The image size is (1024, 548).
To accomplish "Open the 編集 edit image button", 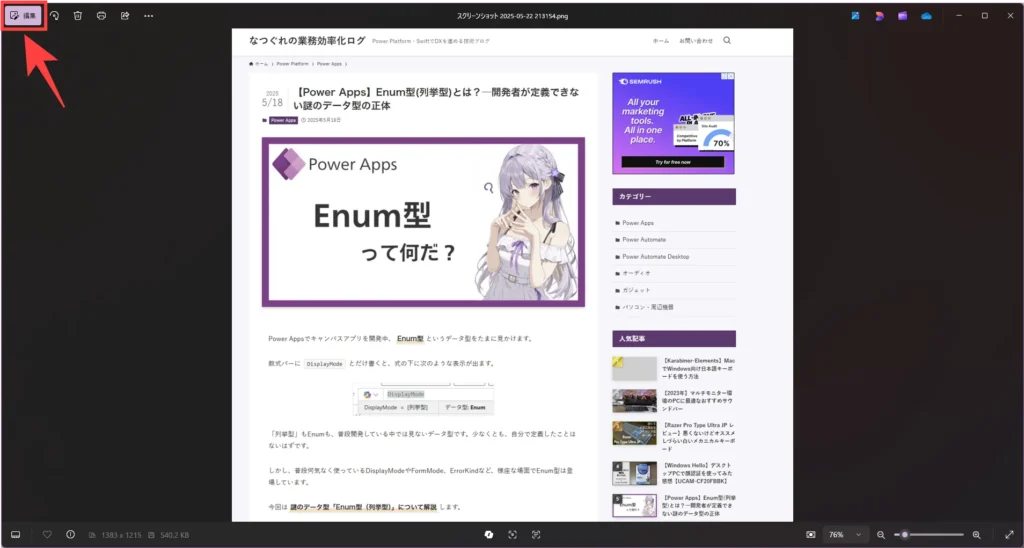I will pos(24,16).
